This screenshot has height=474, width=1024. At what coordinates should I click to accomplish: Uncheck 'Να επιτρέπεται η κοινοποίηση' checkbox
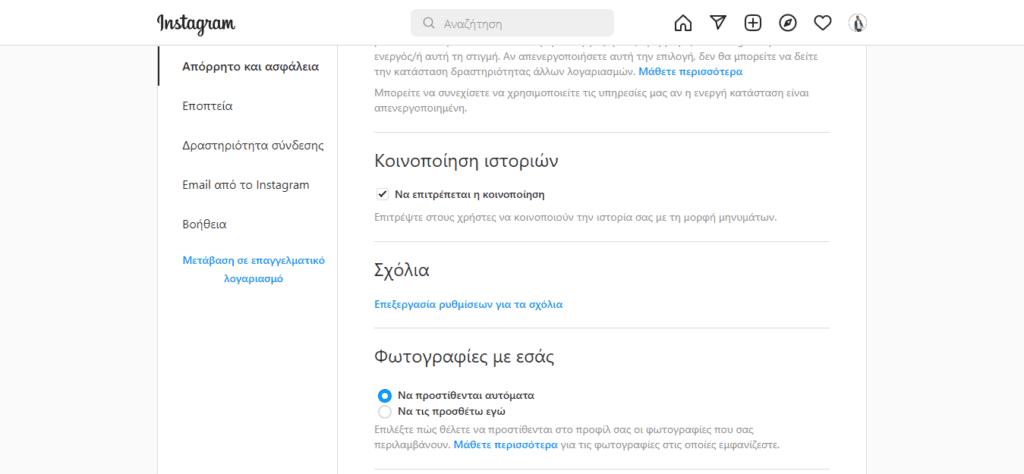382,194
